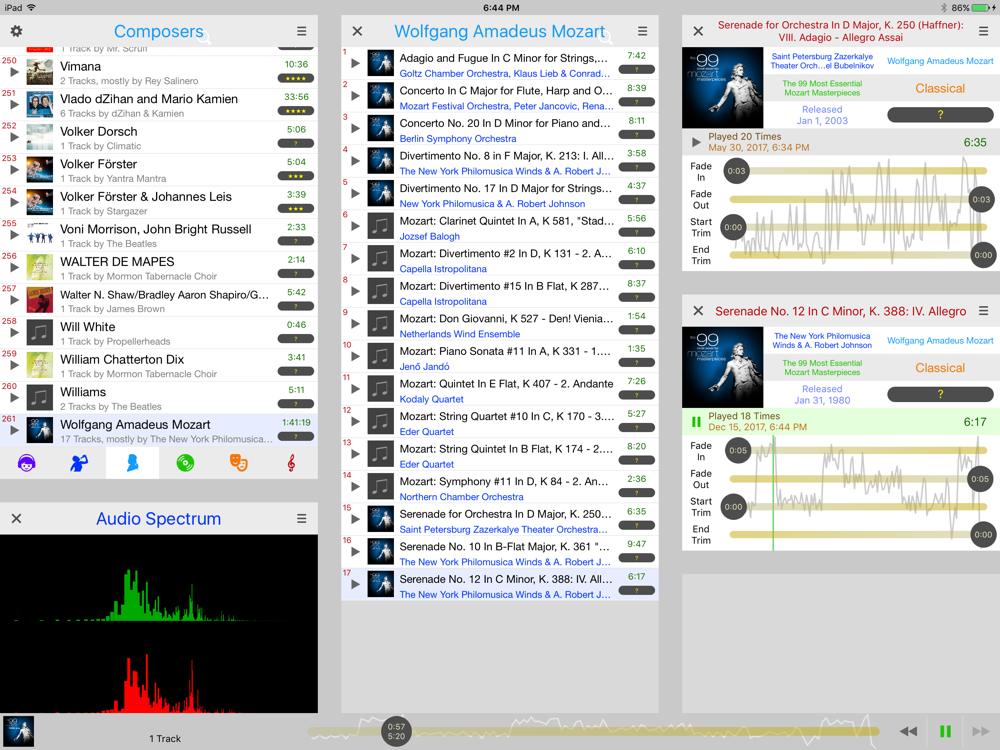Play Mozart: Don Giovanni K 527 track

[355, 323]
